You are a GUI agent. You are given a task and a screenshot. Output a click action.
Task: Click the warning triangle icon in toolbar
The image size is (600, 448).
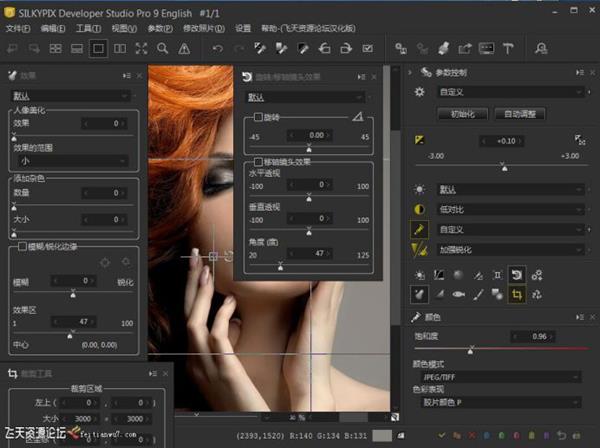(184, 48)
